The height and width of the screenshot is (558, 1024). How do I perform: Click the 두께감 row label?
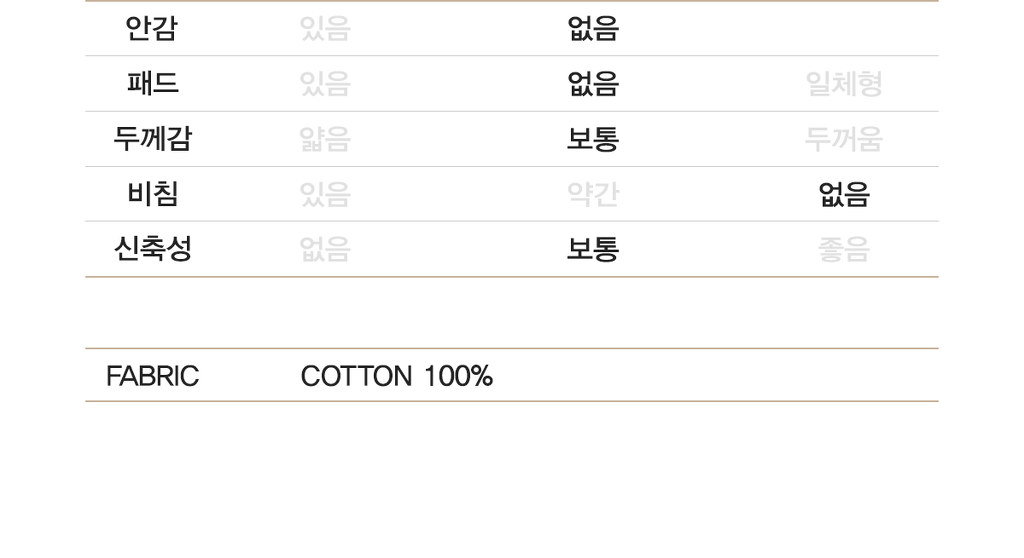[x=152, y=139]
